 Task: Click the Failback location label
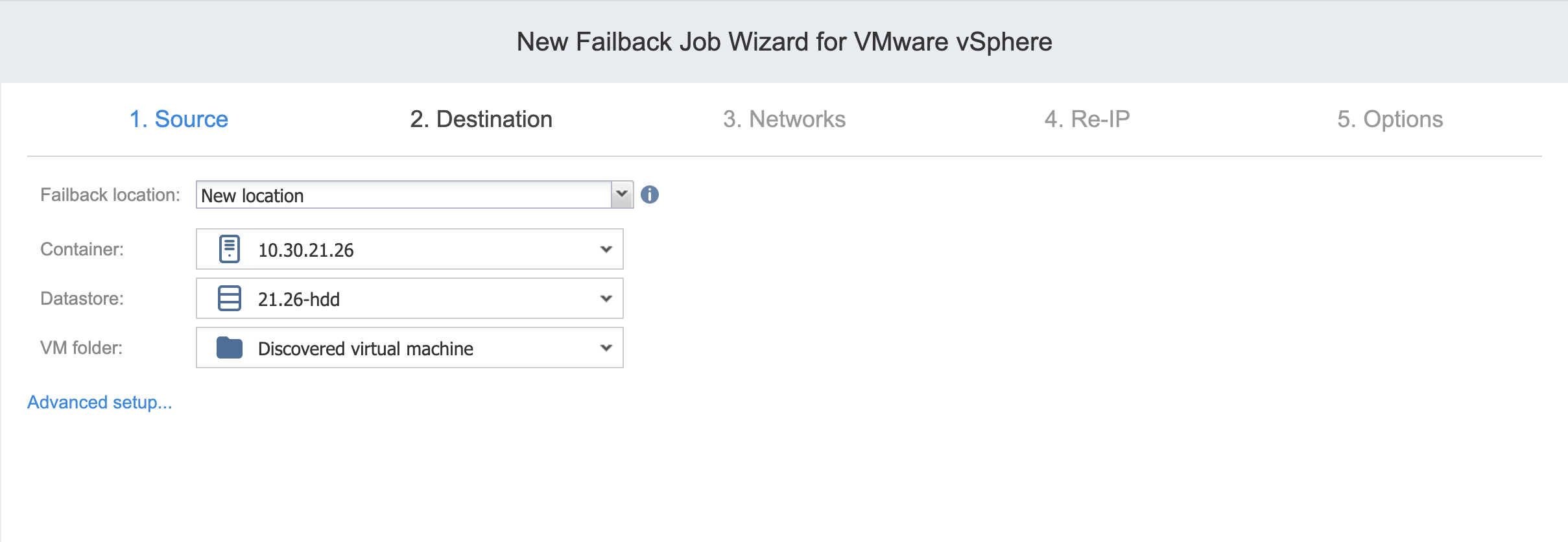[110, 195]
